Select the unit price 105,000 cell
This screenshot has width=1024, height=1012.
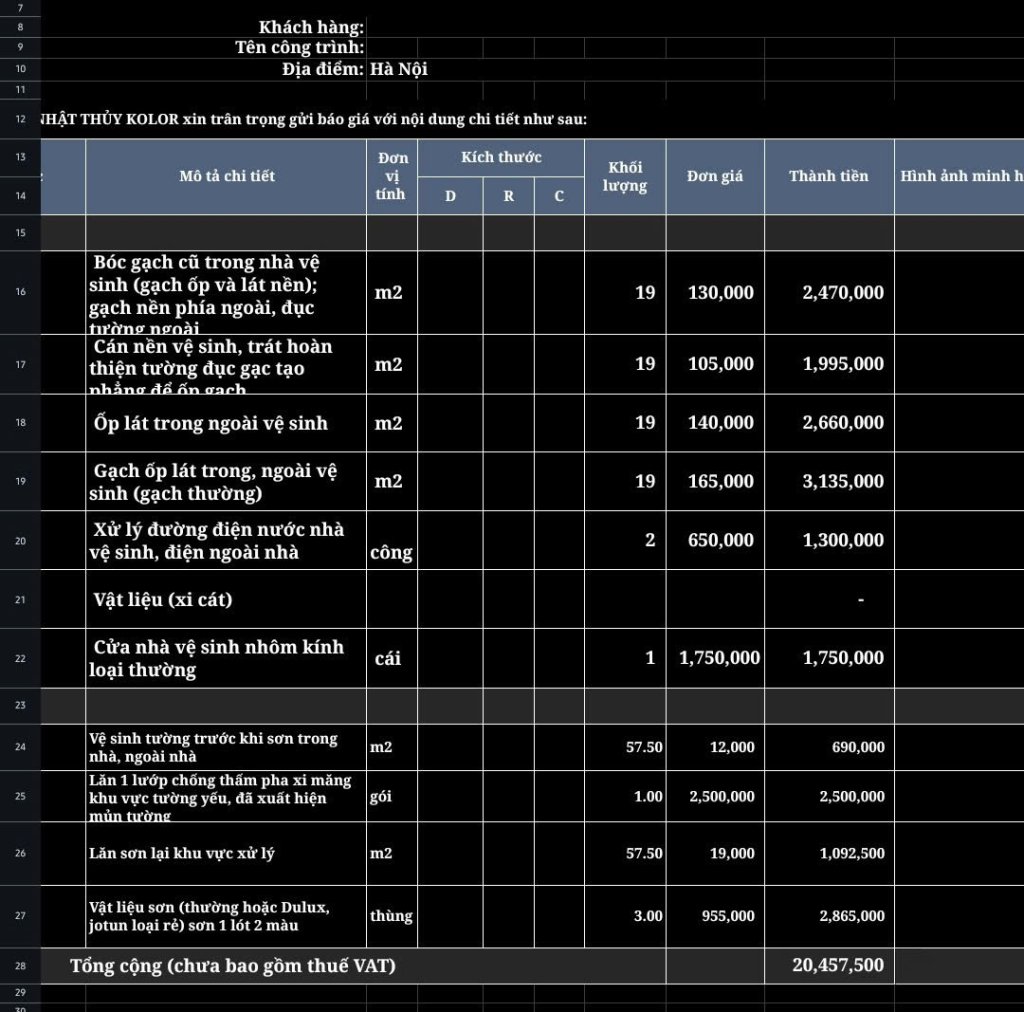point(715,364)
